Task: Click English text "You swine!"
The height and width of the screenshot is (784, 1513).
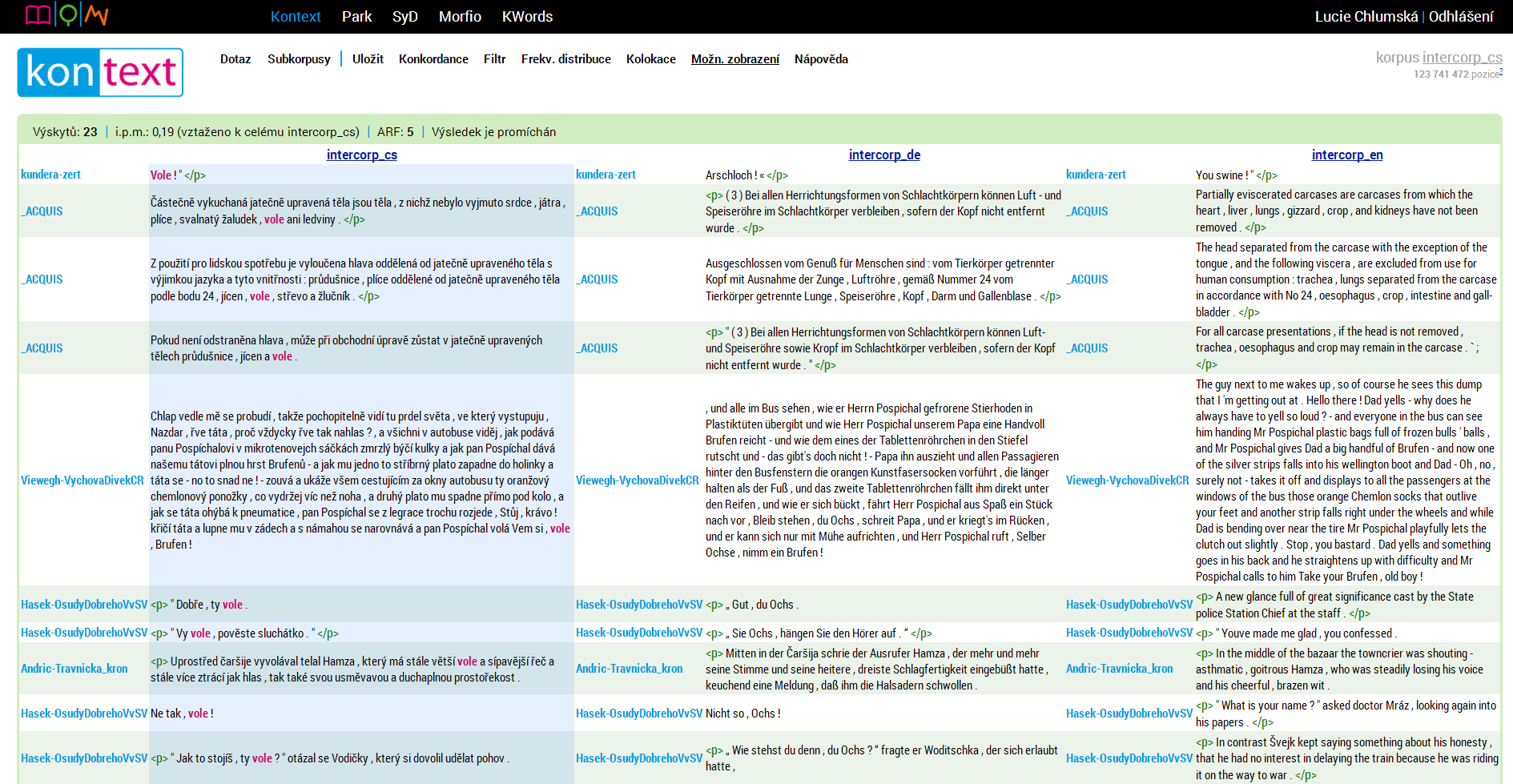Action: pyautogui.click(x=1221, y=175)
